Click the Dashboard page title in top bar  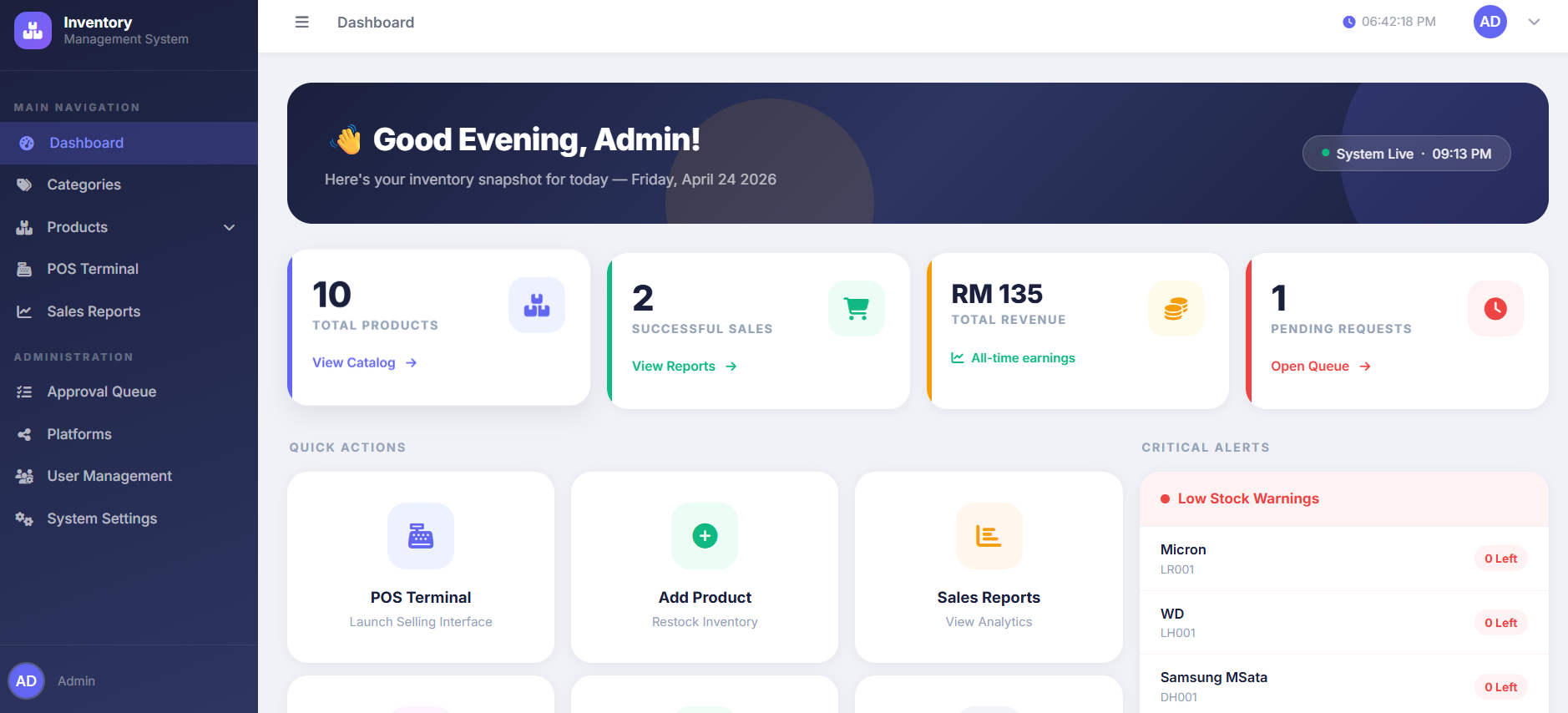click(x=376, y=23)
